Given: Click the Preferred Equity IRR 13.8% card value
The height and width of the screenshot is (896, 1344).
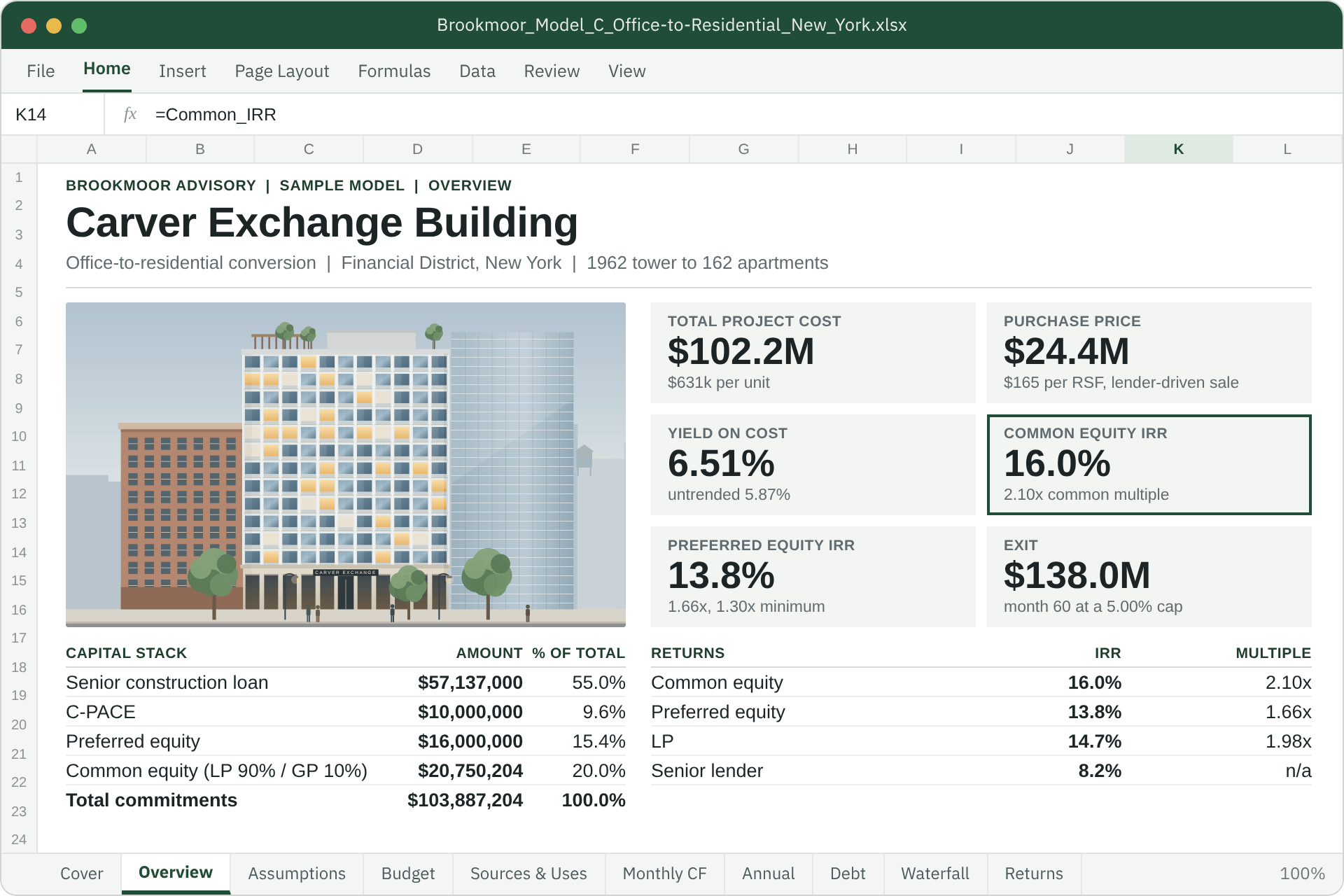Looking at the screenshot, I should (x=721, y=575).
